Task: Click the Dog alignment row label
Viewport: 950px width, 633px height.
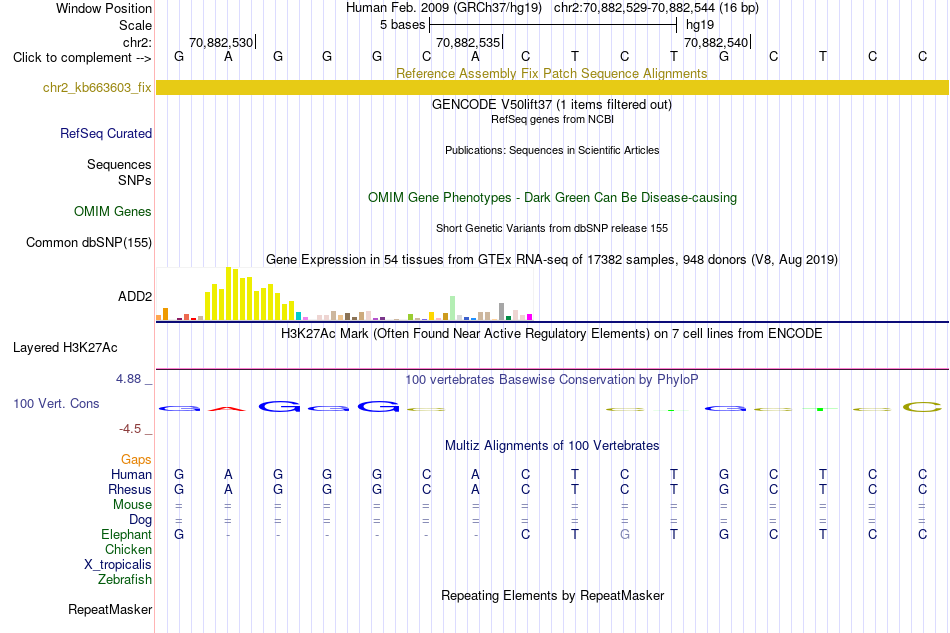Action: coord(141,520)
